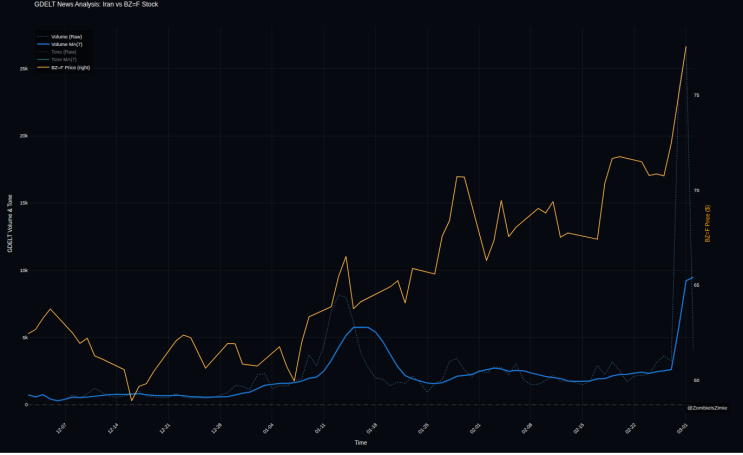
Task: Click the 12-14 date tick label
Action: (x=113, y=428)
